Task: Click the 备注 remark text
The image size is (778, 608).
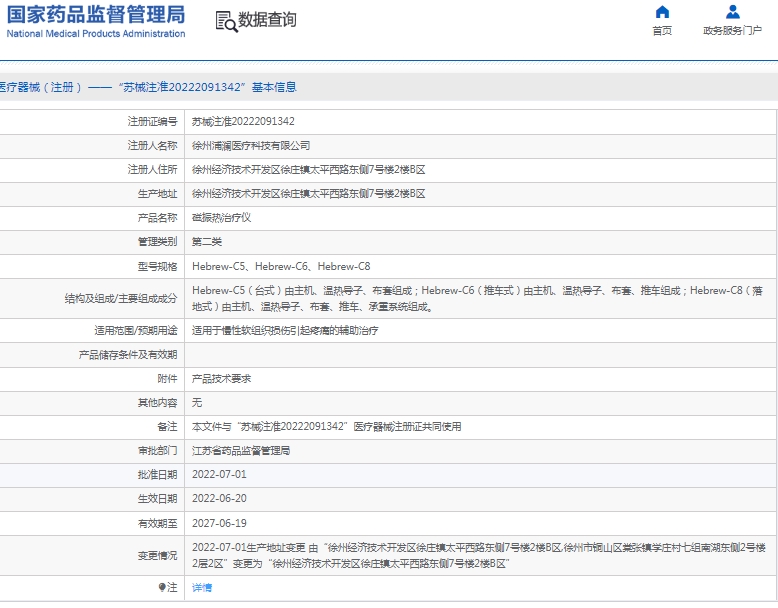Action: pyautogui.click(x=326, y=426)
